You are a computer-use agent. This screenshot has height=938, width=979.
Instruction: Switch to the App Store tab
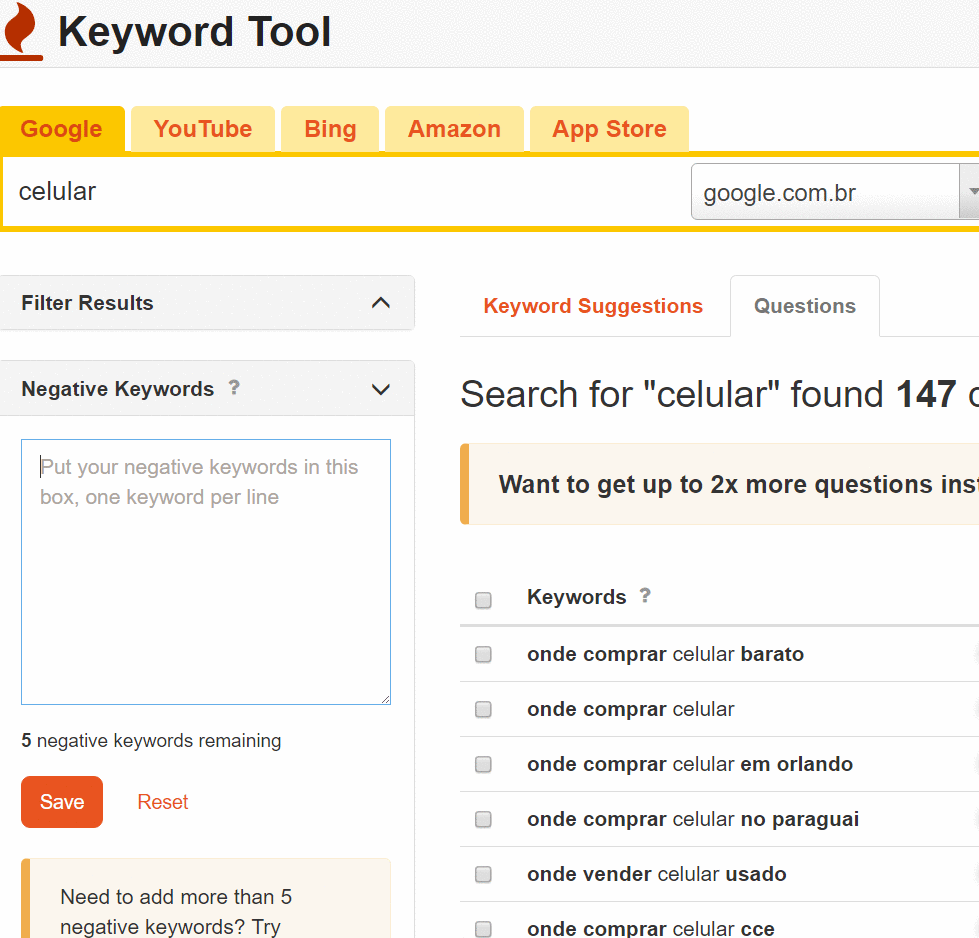tap(609, 129)
